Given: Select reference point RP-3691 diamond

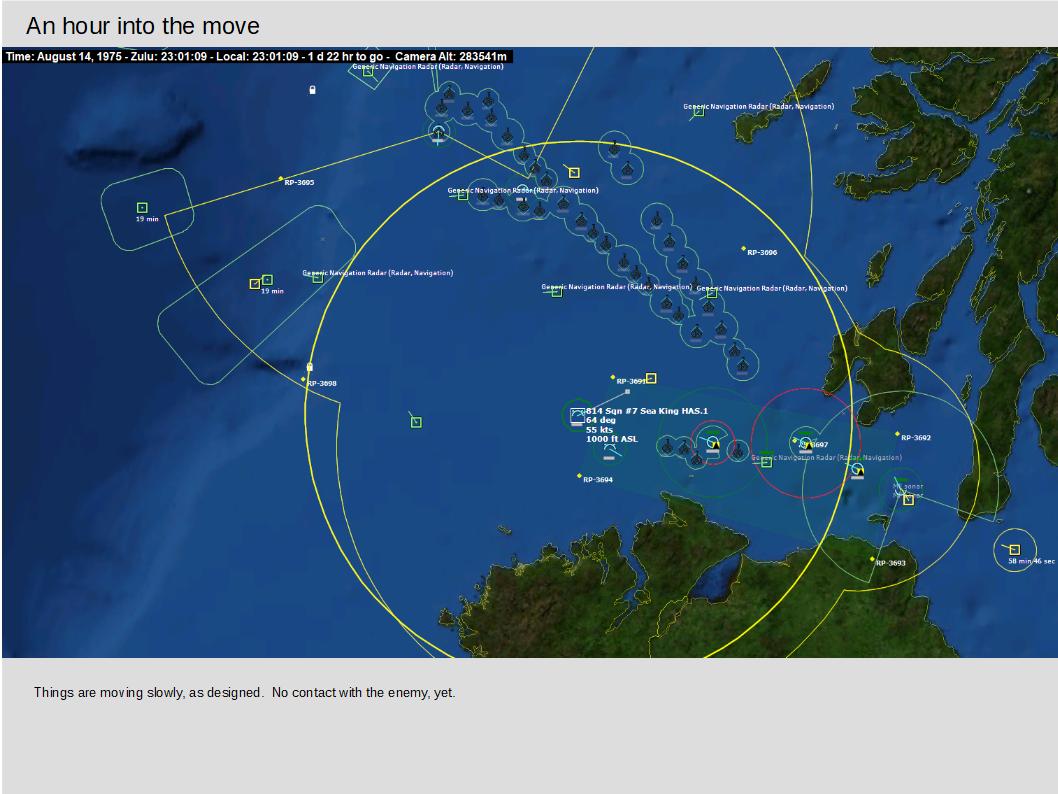Looking at the screenshot, I should 613,377.
